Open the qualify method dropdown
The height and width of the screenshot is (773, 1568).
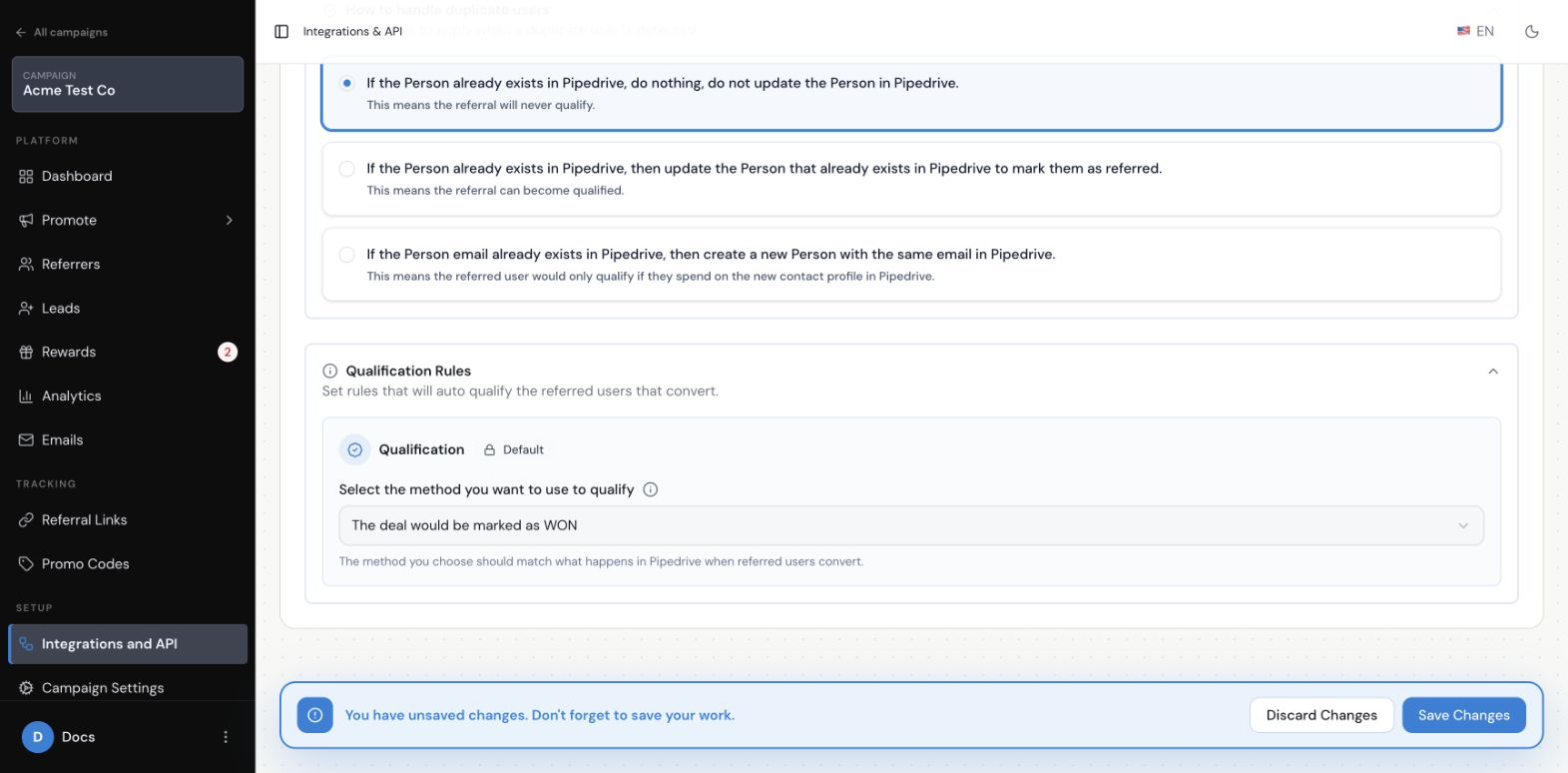(x=911, y=526)
